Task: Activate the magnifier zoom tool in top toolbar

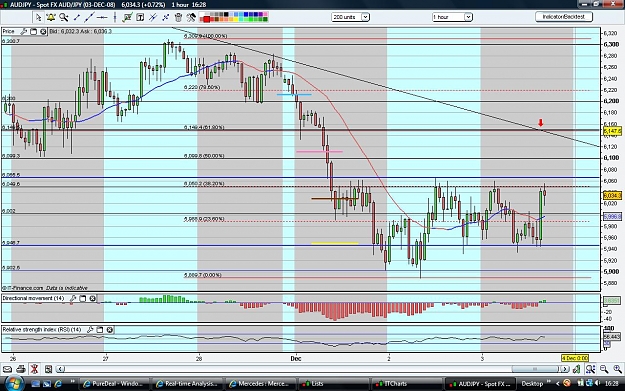Action: (63, 17)
